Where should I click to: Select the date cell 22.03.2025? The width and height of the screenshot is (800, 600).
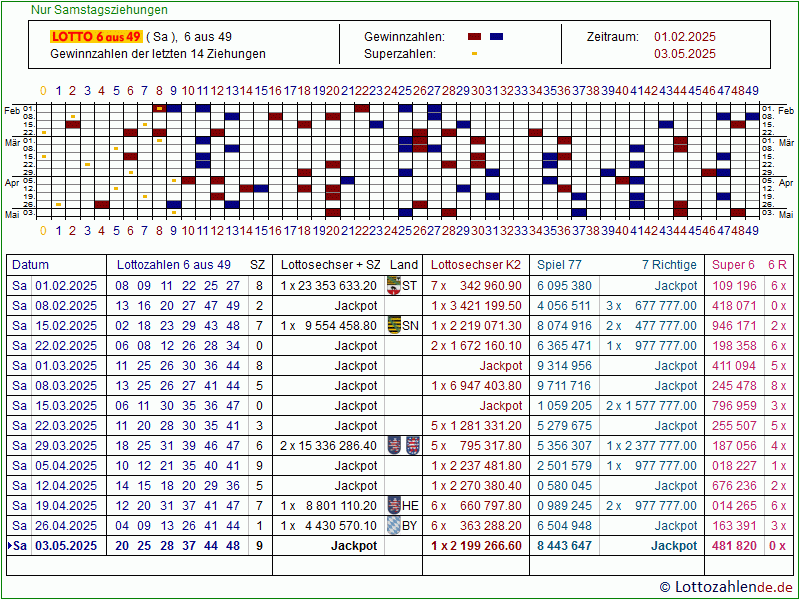(66, 426)
